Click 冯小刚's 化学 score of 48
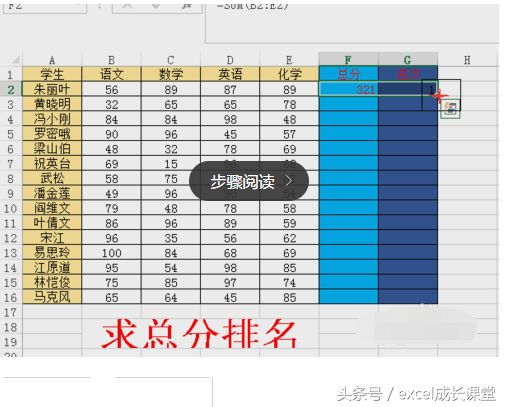The height and width of the screenshot is (407, 505). (x=289, y=119)
